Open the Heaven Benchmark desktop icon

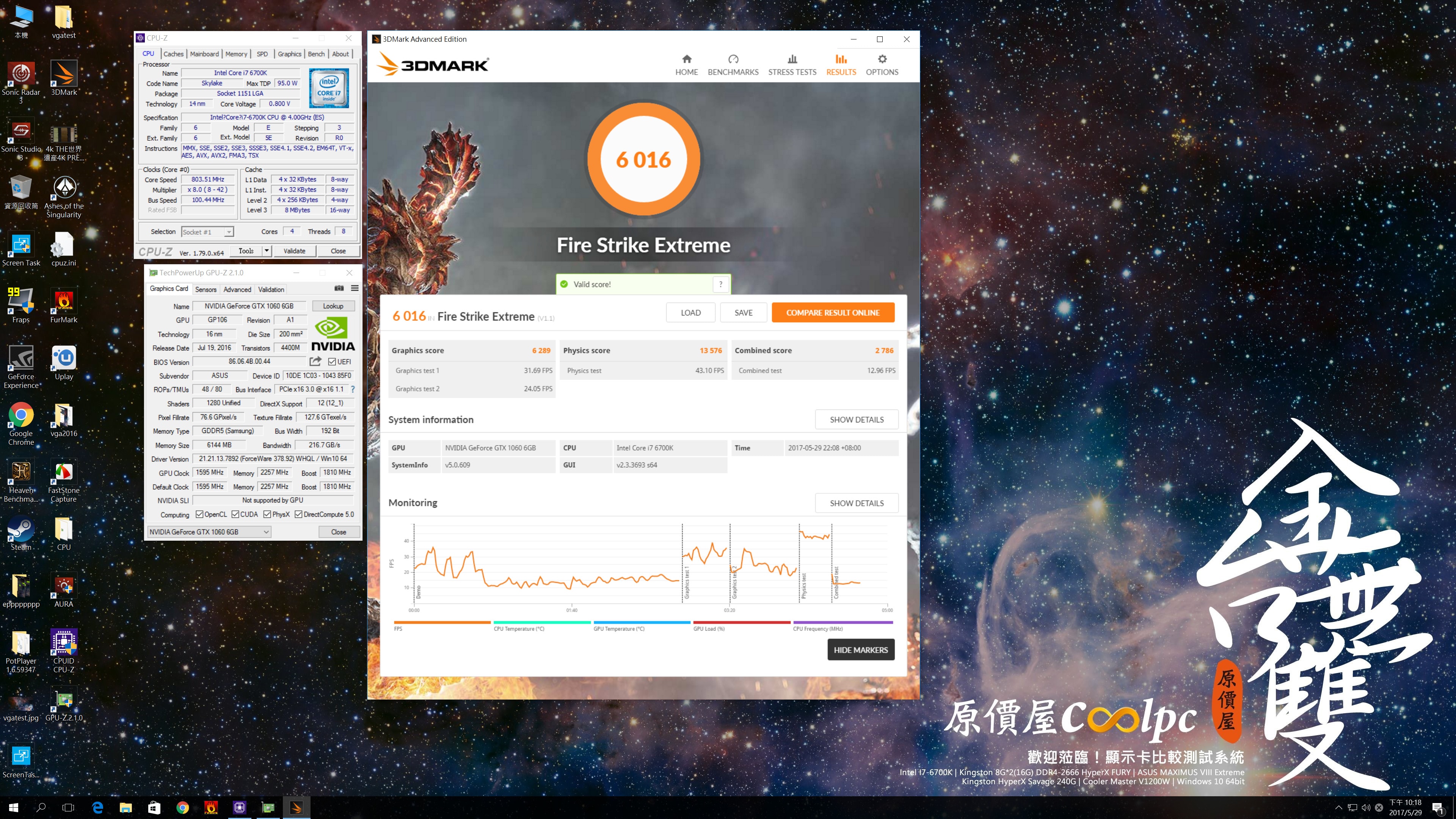[x=21, y=481]
